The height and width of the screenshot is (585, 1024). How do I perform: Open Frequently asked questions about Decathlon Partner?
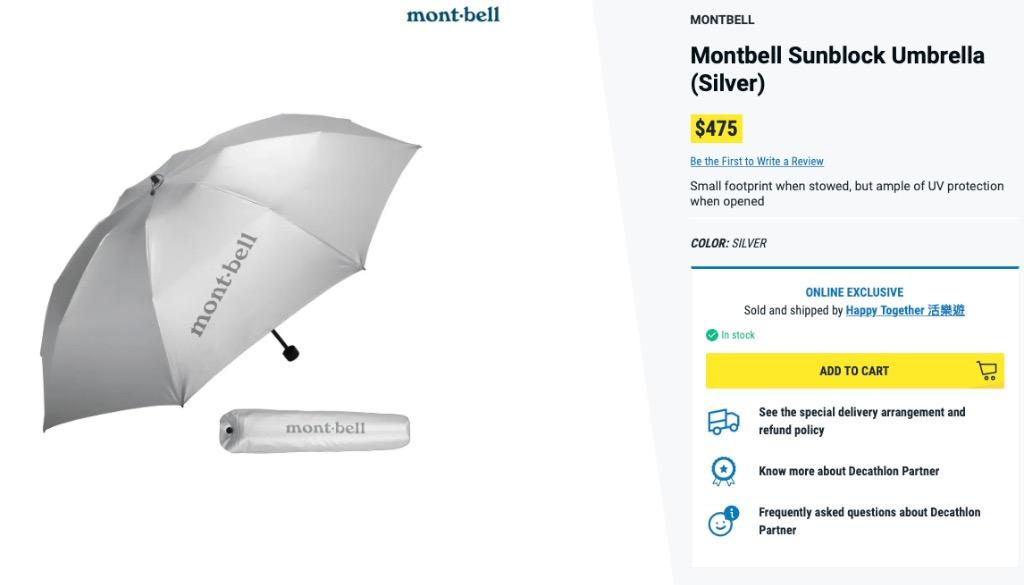tap(868, 521)
